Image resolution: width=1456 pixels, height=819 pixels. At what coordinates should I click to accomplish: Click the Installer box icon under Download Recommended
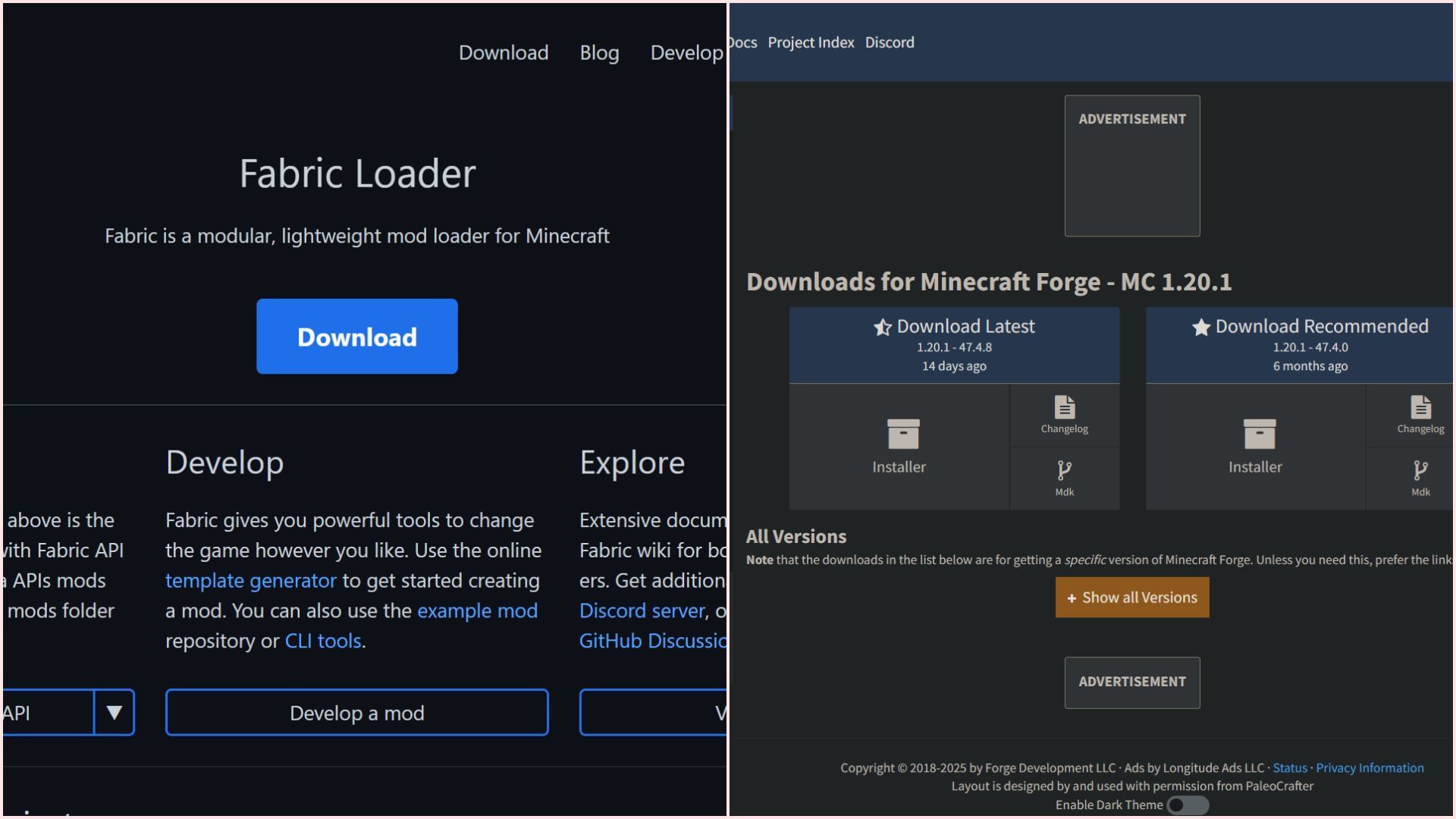point(1260,434)
